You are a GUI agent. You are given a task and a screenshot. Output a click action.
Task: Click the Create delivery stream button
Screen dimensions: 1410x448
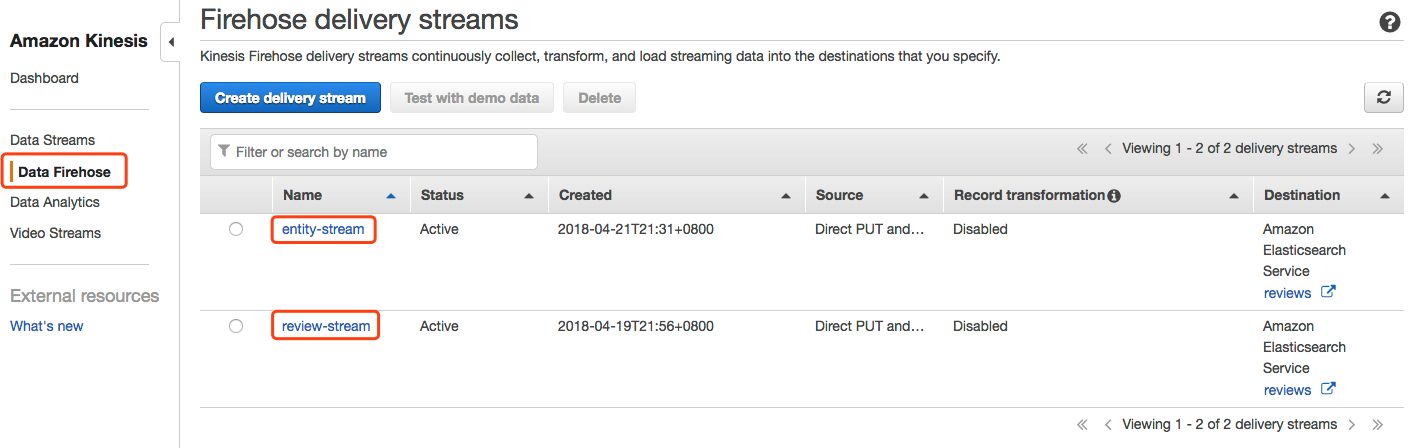pyautogui.click(x=290, y=98)
